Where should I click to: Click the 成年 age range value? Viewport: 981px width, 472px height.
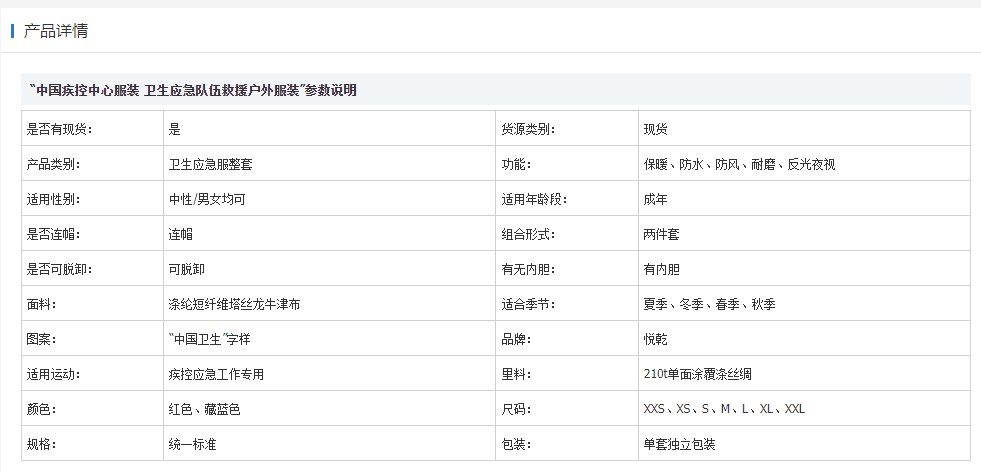656,200
